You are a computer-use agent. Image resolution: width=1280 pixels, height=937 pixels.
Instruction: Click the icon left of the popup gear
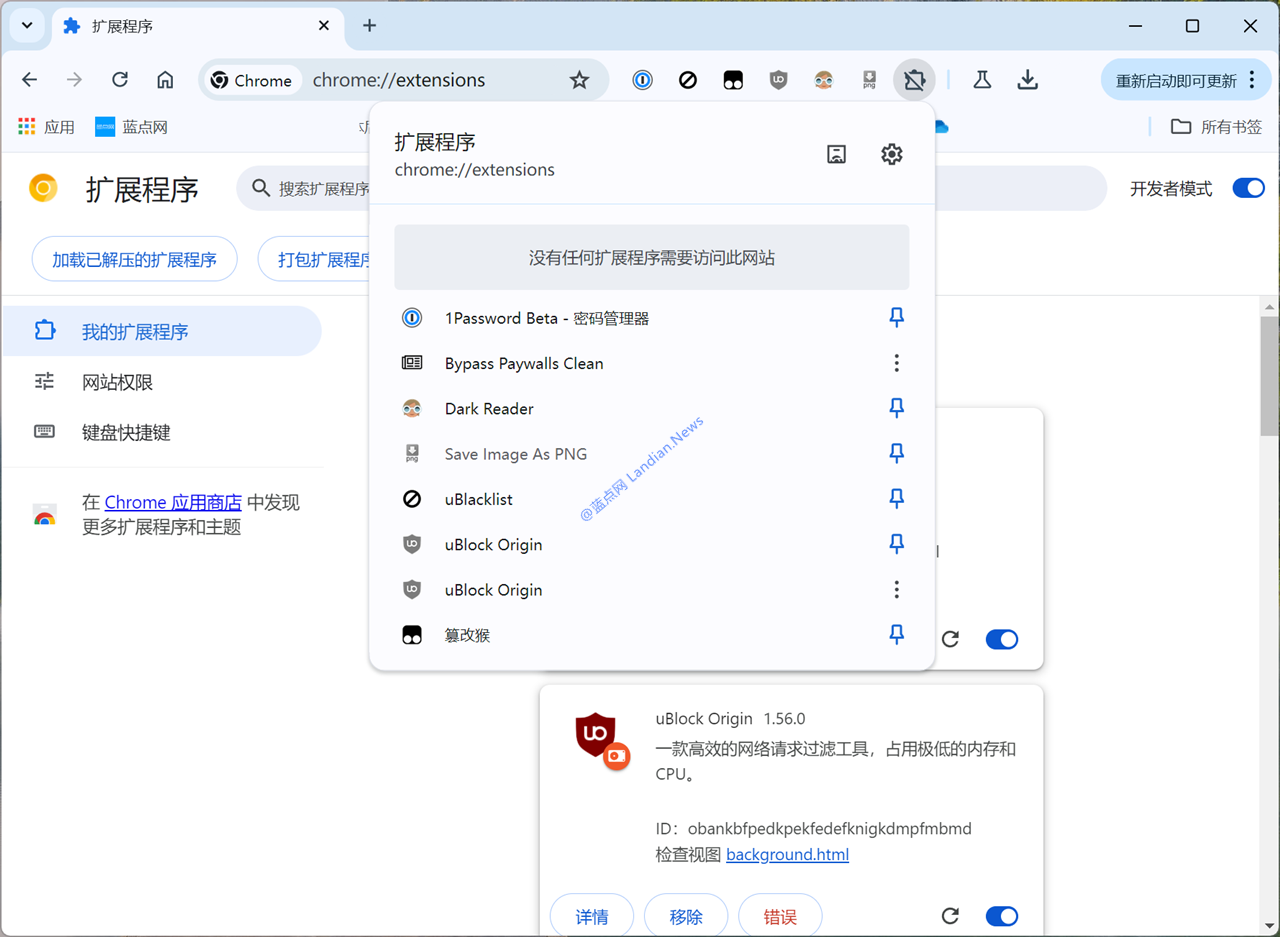click(x=837, y=154)
